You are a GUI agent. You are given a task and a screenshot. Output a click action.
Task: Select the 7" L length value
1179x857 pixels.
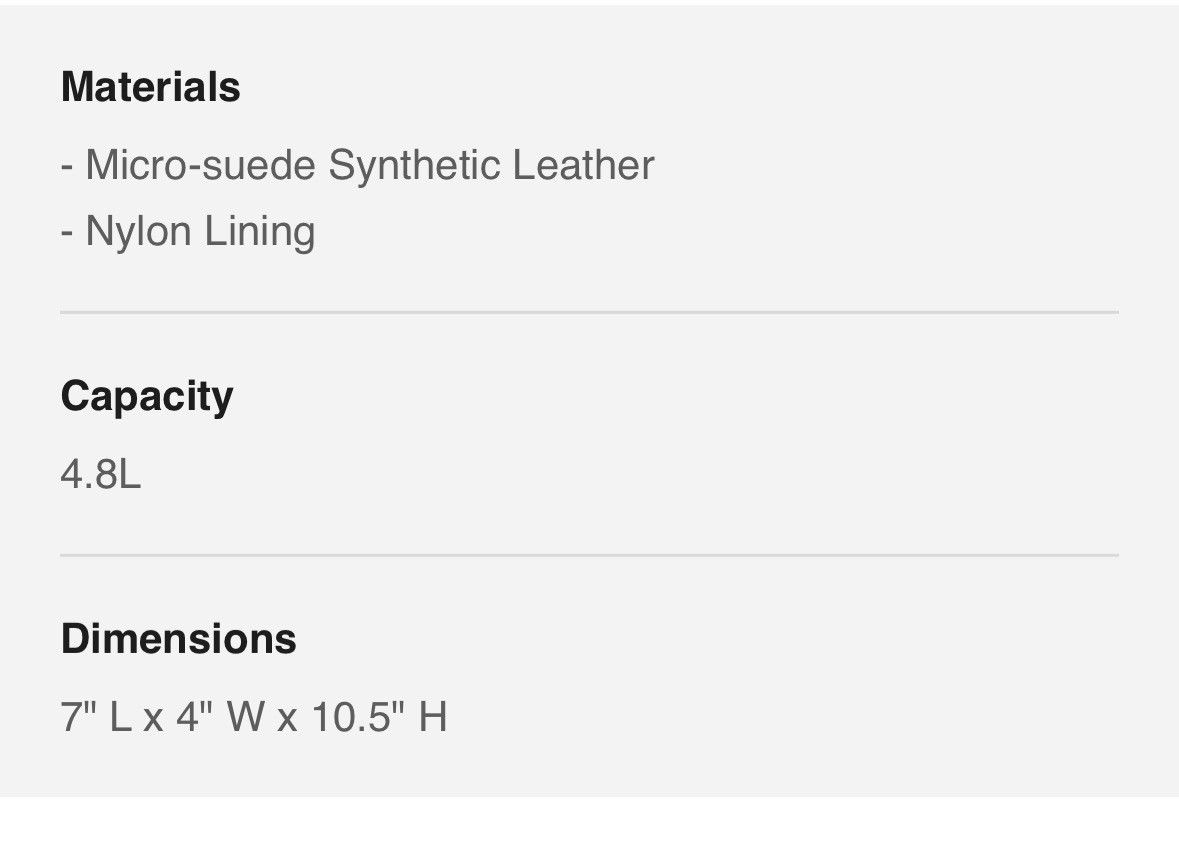(x=96, y=716)
